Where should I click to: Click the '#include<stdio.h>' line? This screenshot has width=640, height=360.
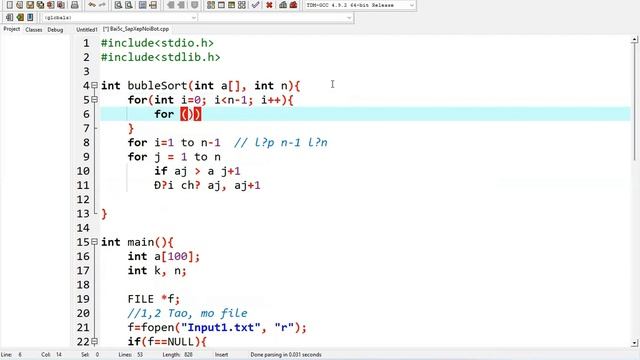click(157, 43)
